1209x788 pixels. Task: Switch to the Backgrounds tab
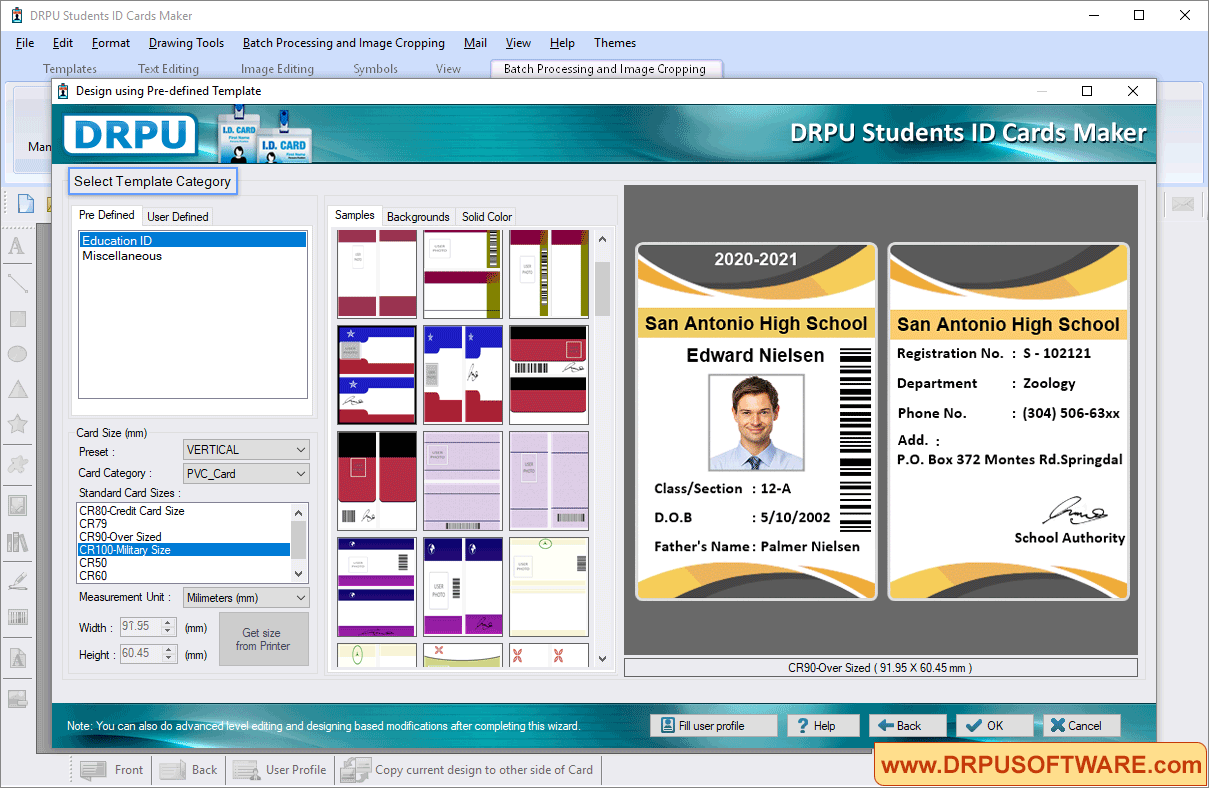(x=418, y=216)
